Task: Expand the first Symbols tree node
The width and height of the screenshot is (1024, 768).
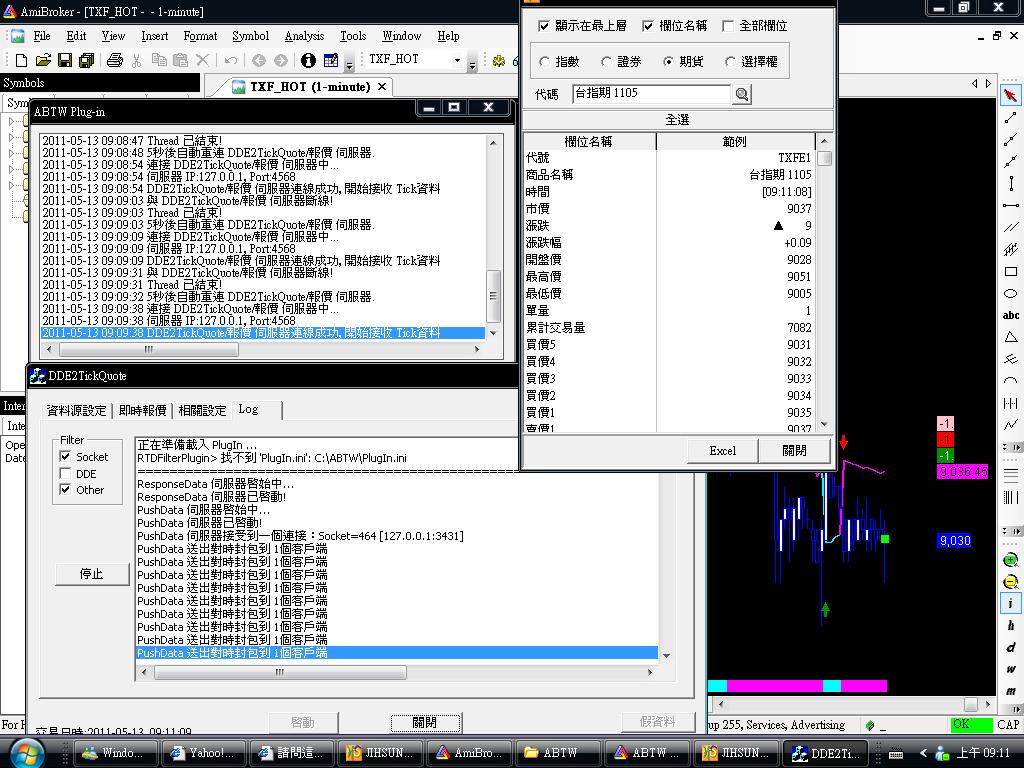Action: coord(11,121)
